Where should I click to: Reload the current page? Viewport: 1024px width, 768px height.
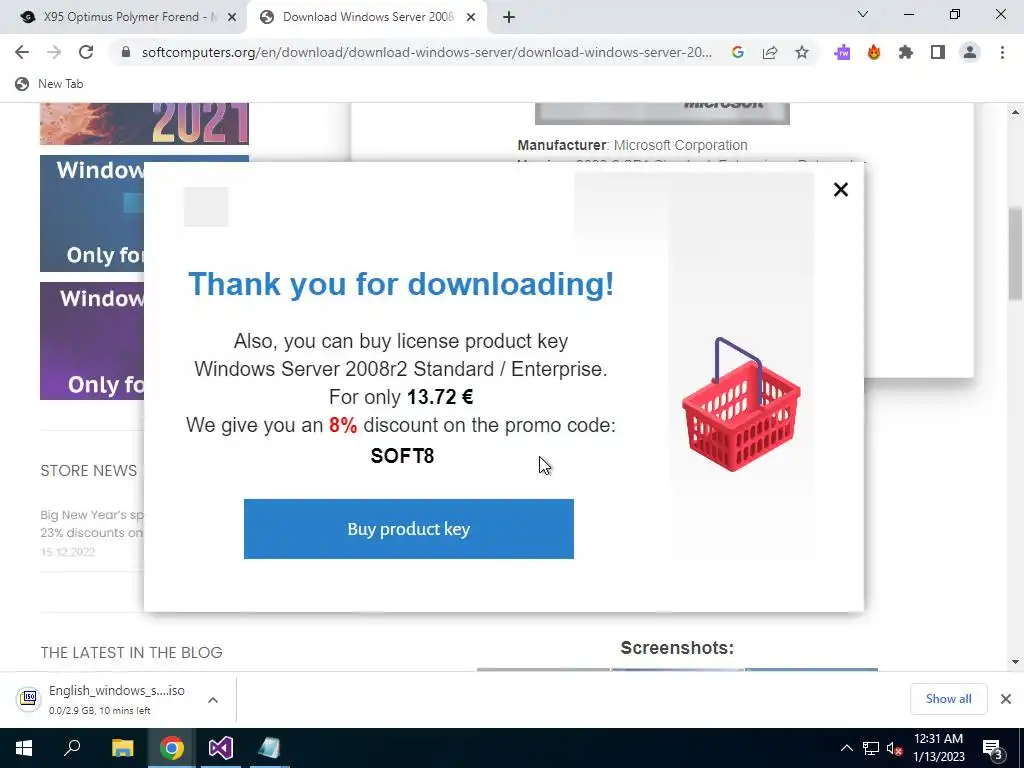(86, 52)
